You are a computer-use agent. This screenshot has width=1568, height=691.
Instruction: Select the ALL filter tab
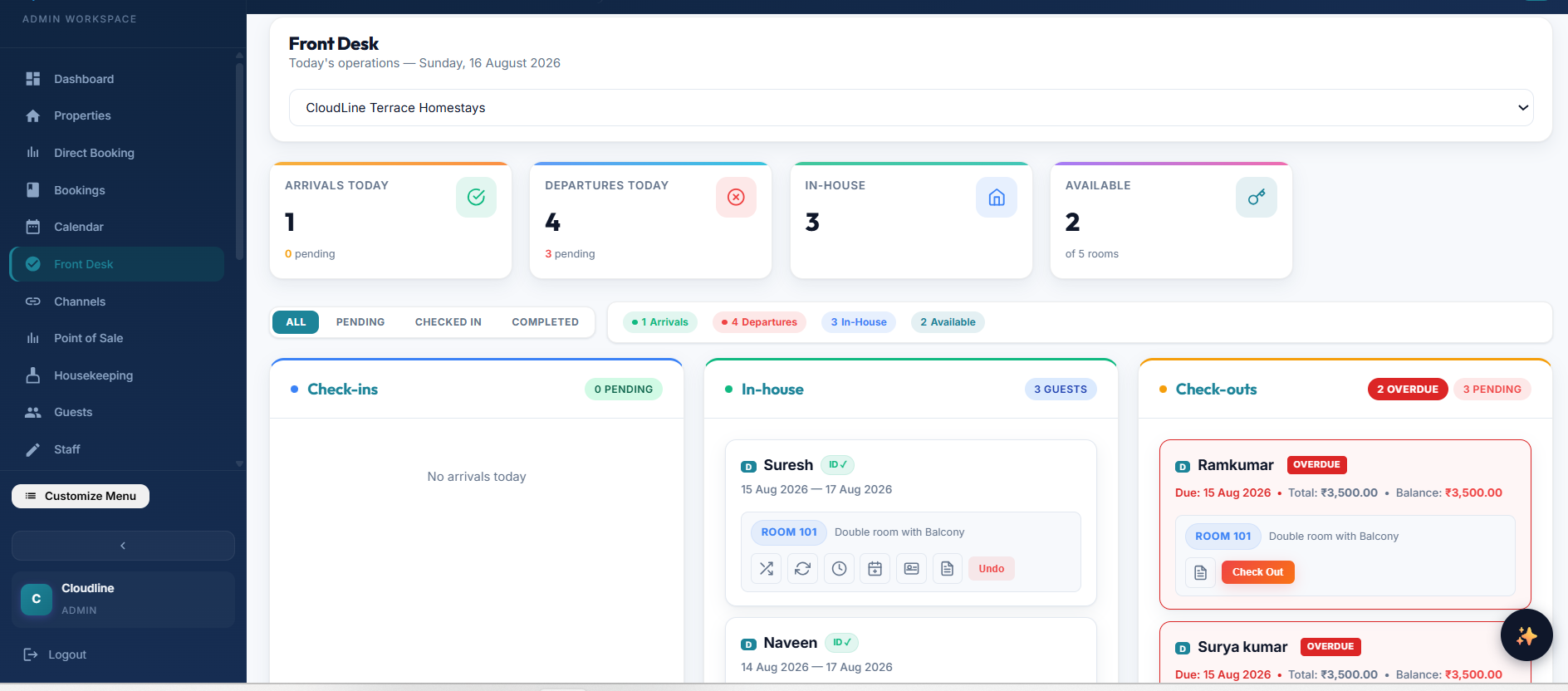pyautogui.click(x=296, y=322)
